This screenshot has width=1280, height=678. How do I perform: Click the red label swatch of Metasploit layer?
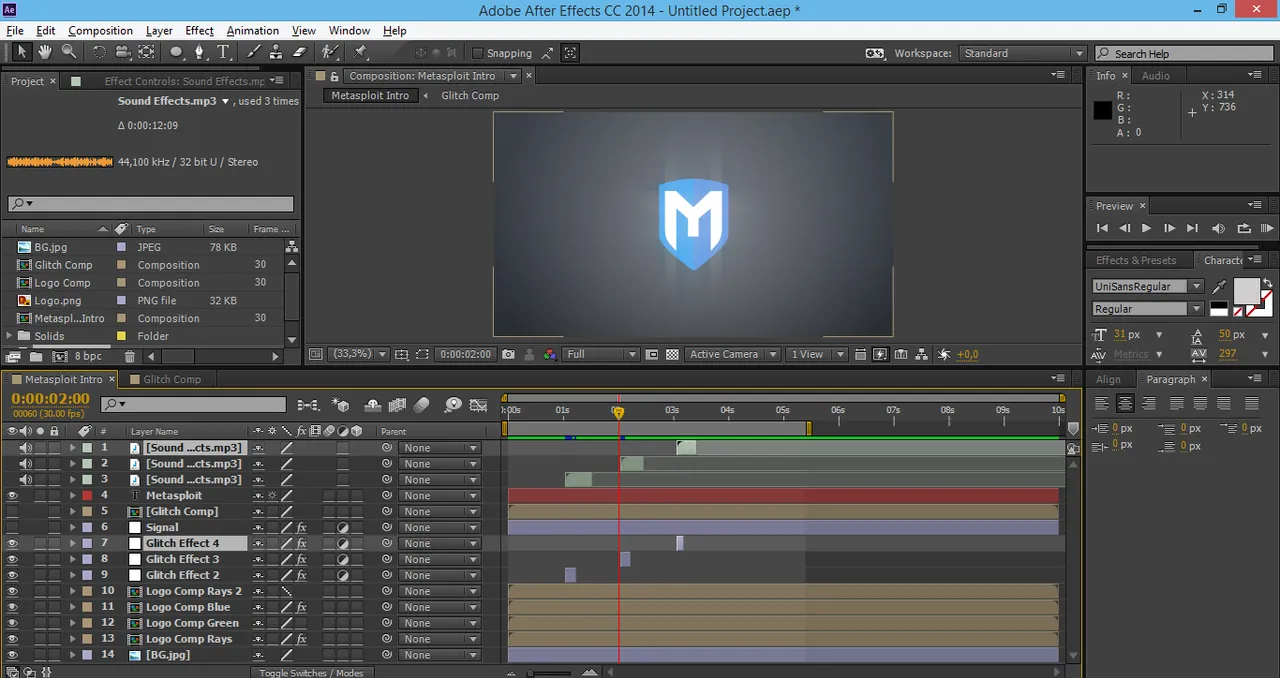(x=87, y=496)
